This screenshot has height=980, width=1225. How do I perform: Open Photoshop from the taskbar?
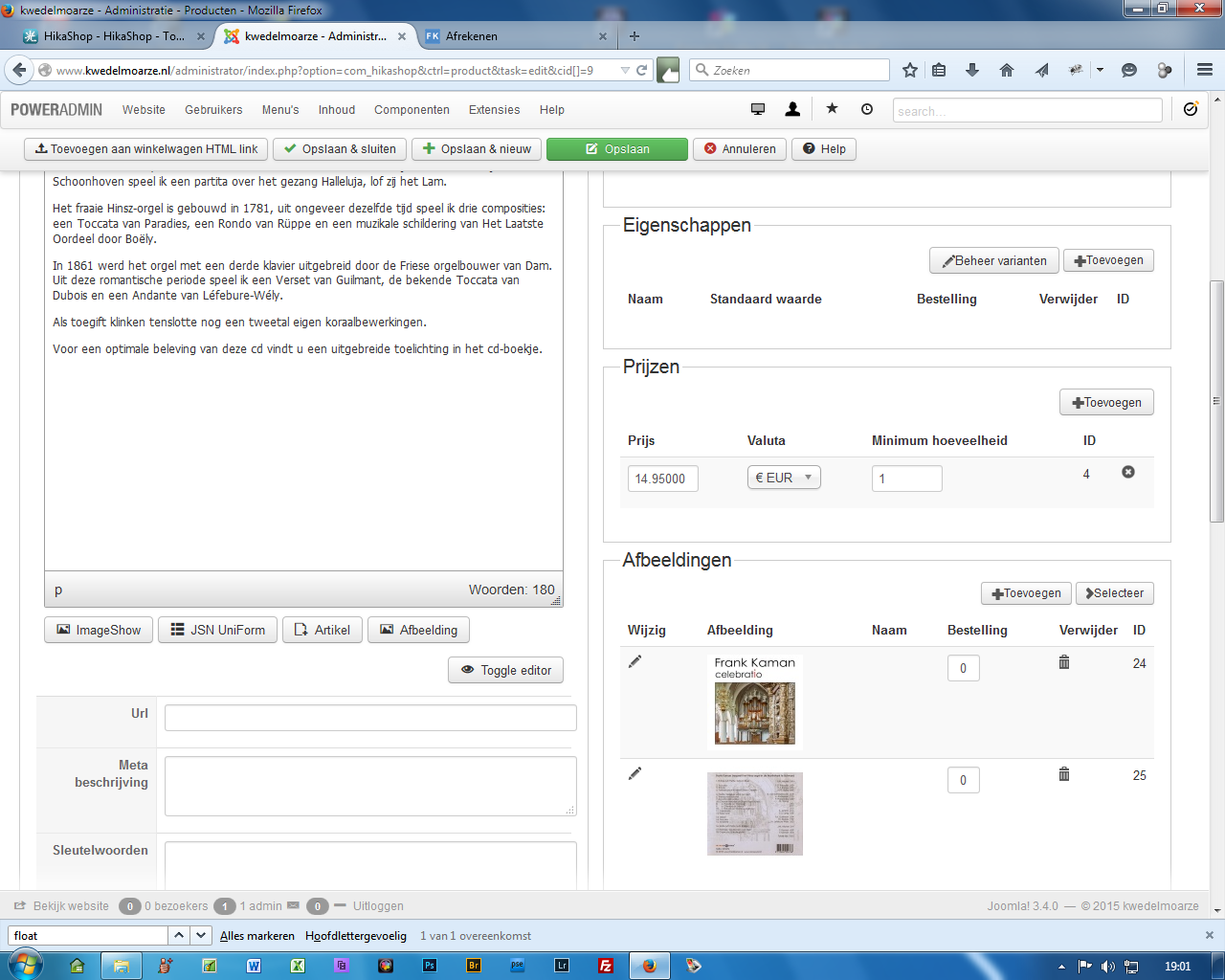tap(430, 966)
